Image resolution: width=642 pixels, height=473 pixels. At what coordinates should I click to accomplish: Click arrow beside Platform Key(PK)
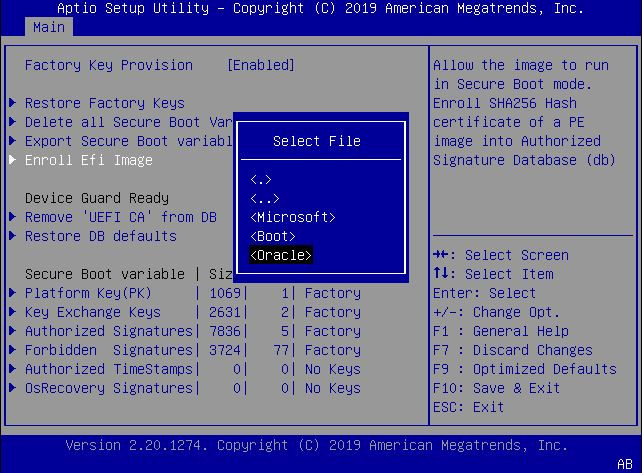[13, 292]
